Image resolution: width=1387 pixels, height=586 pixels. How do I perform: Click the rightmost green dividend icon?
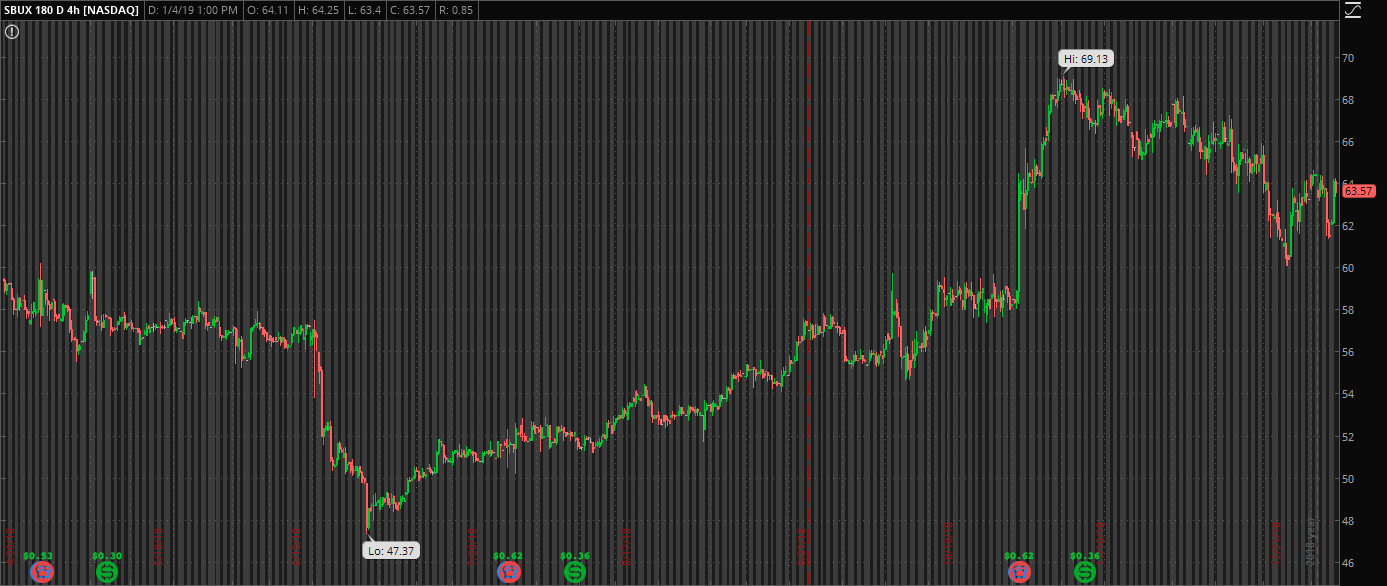pos(1086,573)
